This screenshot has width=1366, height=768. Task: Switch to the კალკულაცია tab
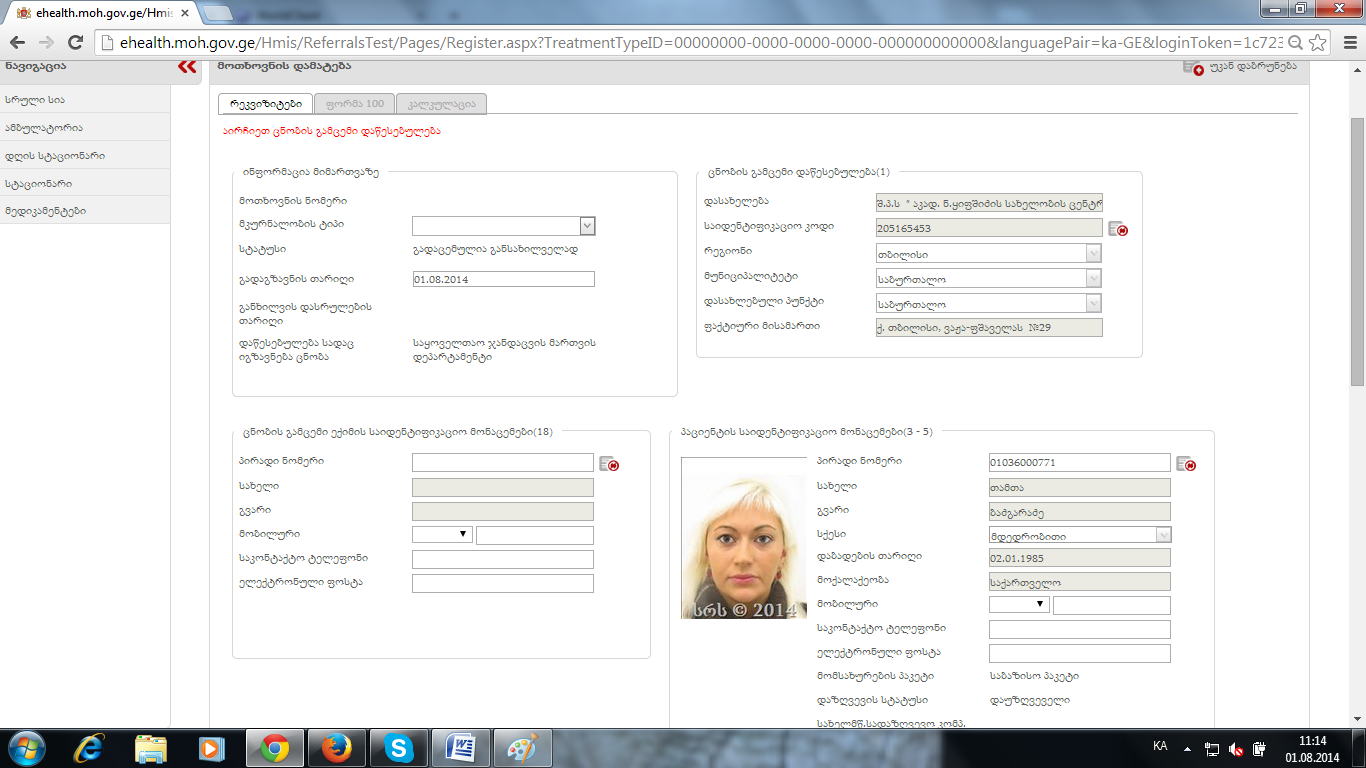click(x=441, y=104)
